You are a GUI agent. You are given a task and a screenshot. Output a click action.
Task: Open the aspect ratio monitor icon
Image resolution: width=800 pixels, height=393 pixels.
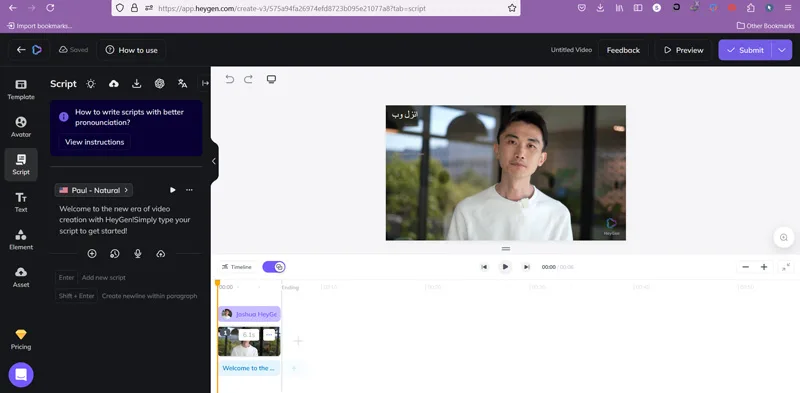pos(271,79)
